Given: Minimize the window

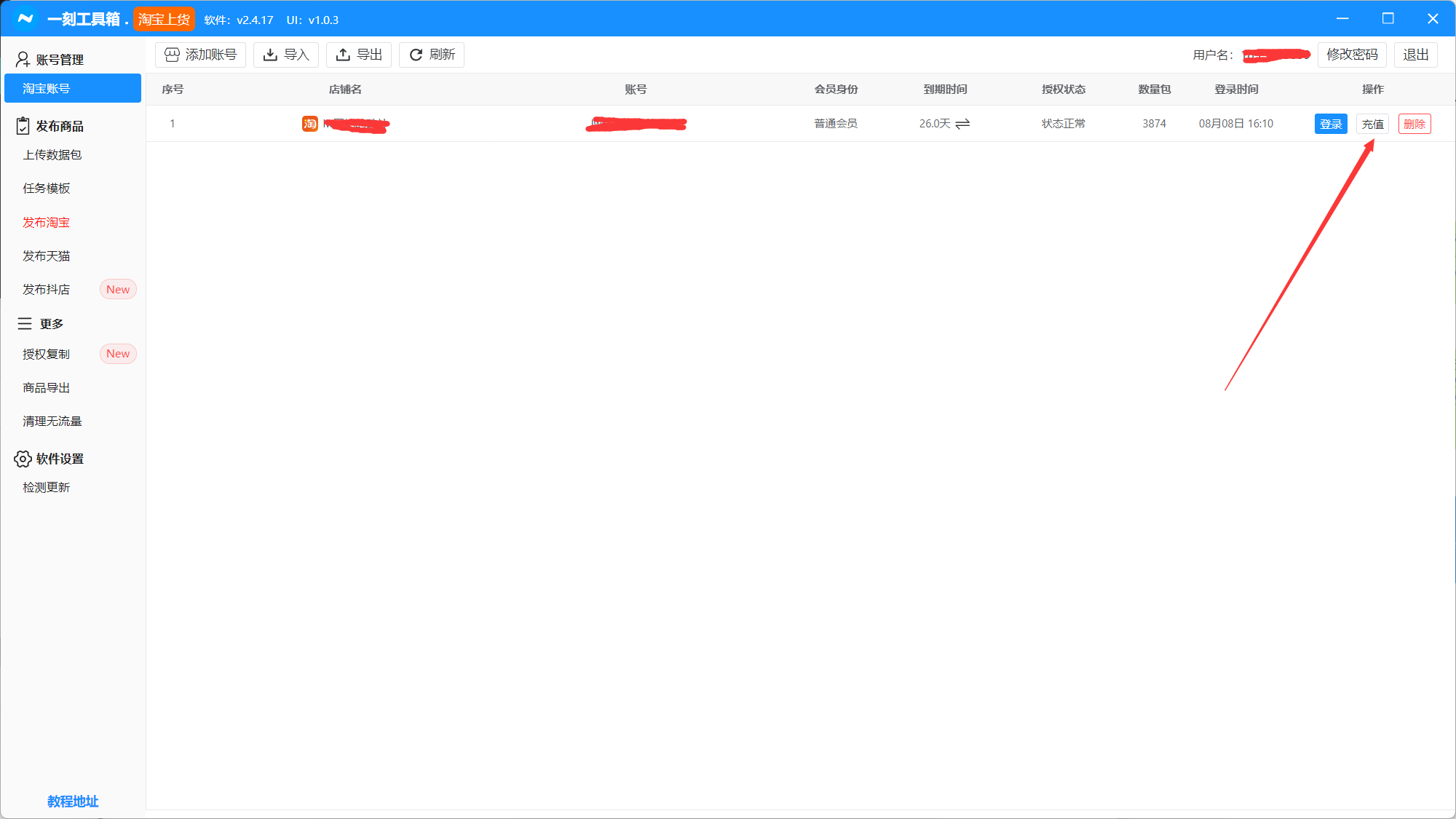Looking at the screenshot, I should click(1342, 18).
